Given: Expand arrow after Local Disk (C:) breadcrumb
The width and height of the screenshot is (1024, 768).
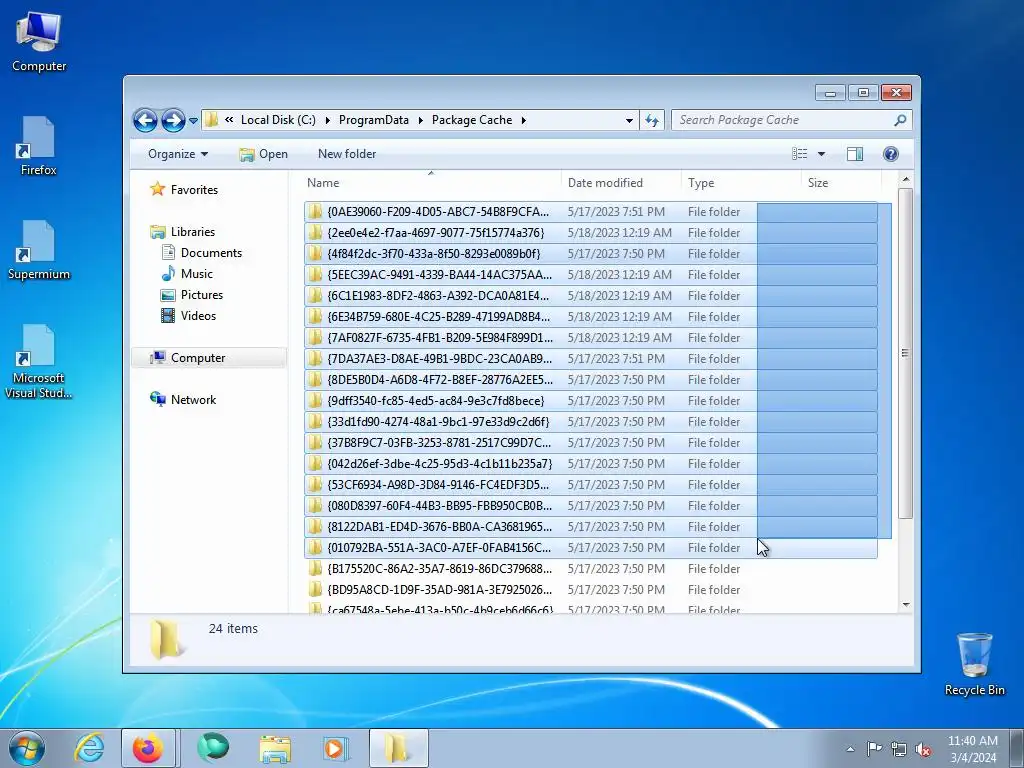Looking at the screenshot, I should 327,120.
